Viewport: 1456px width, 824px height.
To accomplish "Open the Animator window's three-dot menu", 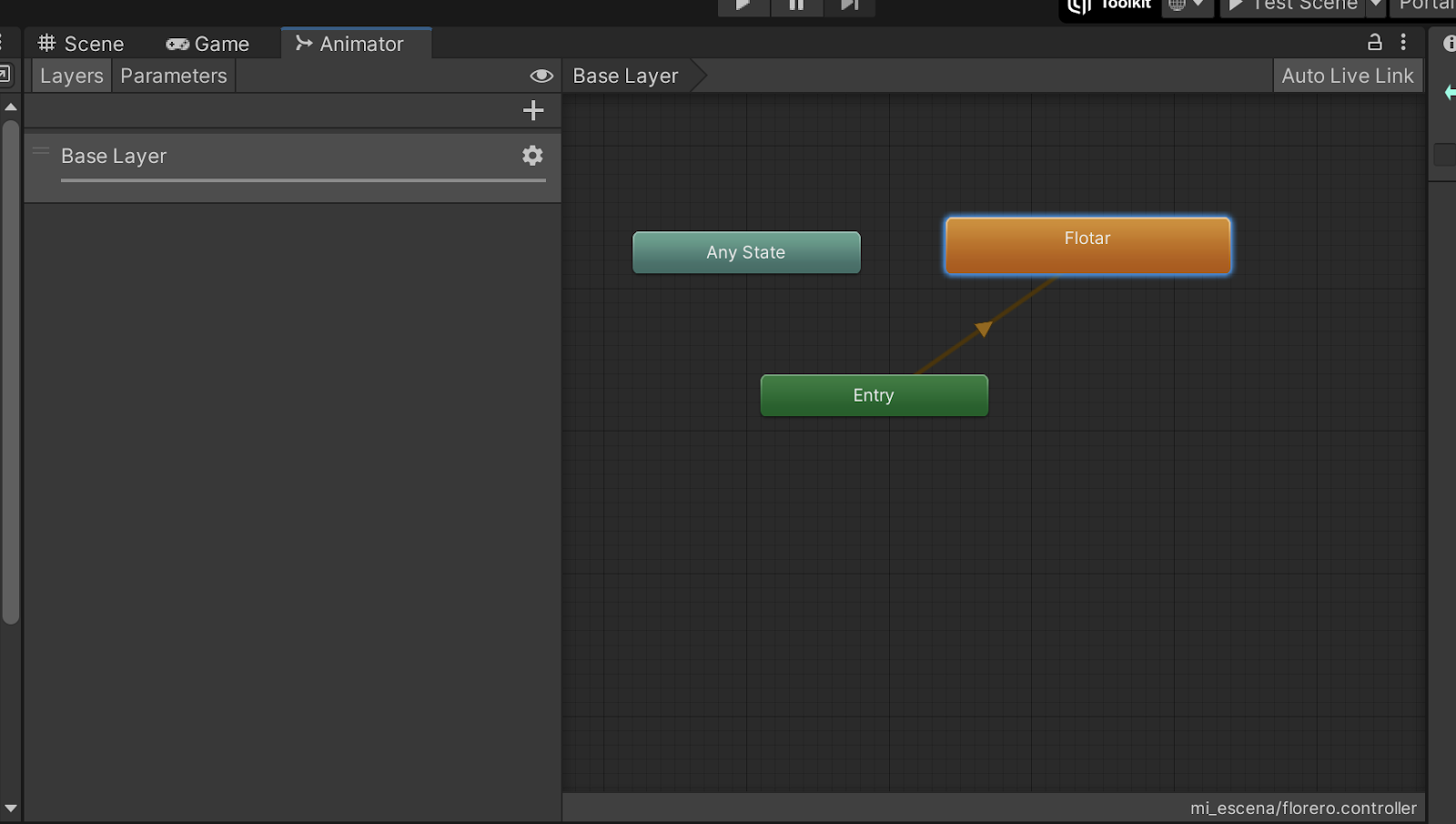I will click(1403, 42).
